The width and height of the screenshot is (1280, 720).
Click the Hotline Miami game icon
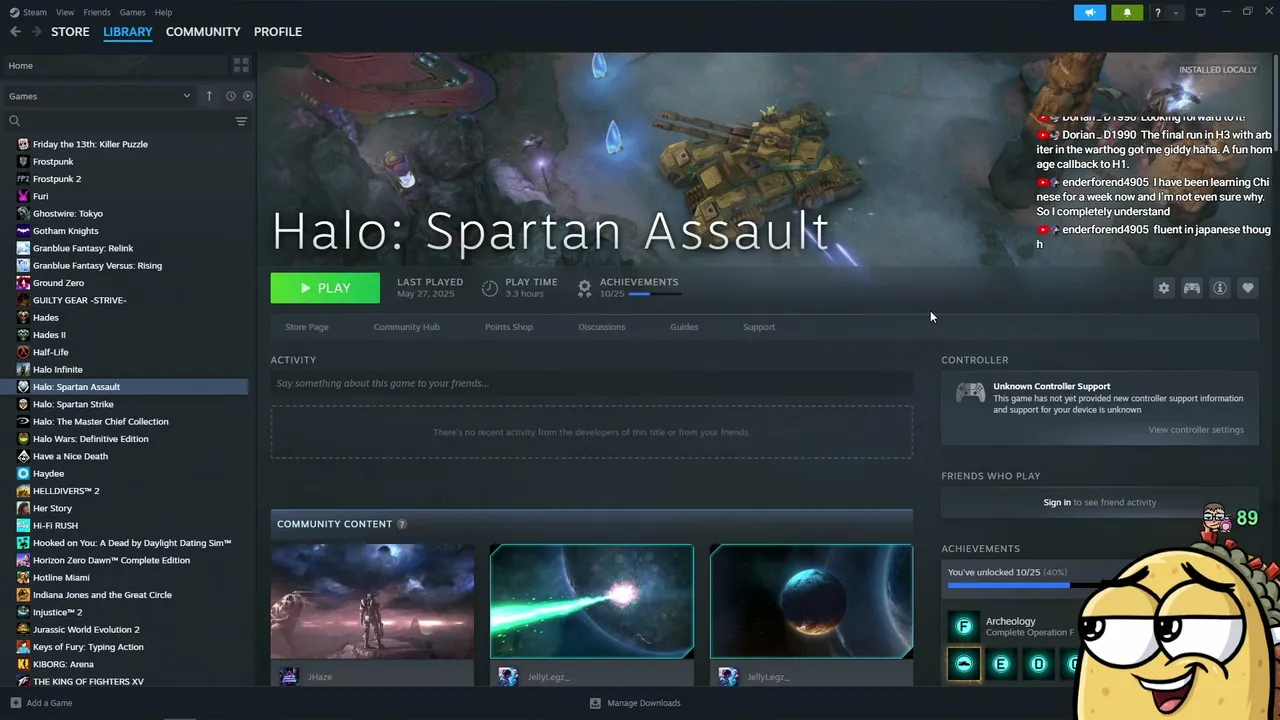click(23, 578)
